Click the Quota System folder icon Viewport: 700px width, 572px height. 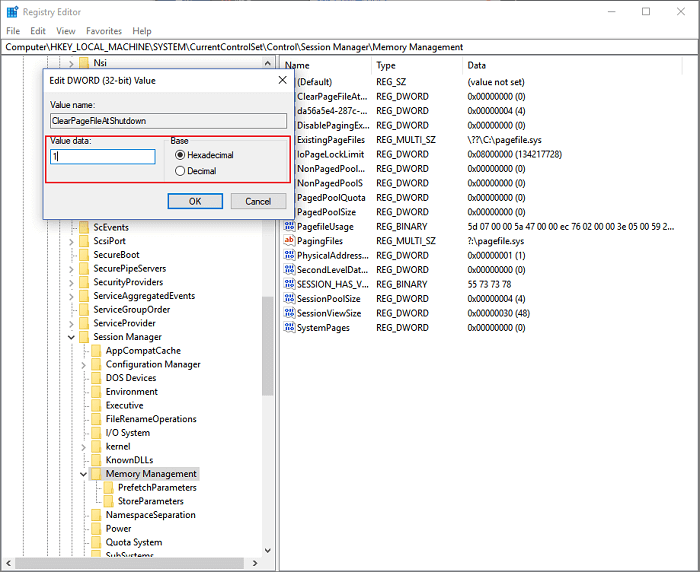pyautogui.click(x=96, y=542)
